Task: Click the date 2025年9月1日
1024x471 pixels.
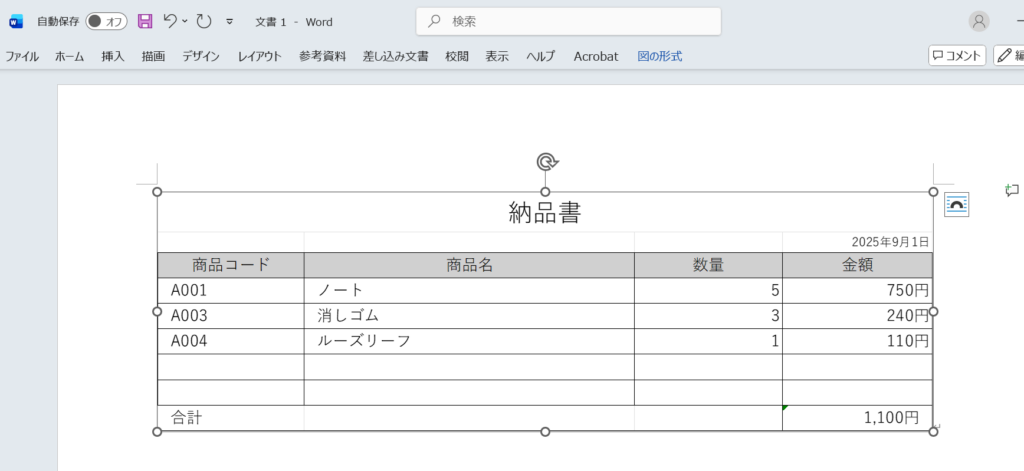Action: click(x=890, y=242)
